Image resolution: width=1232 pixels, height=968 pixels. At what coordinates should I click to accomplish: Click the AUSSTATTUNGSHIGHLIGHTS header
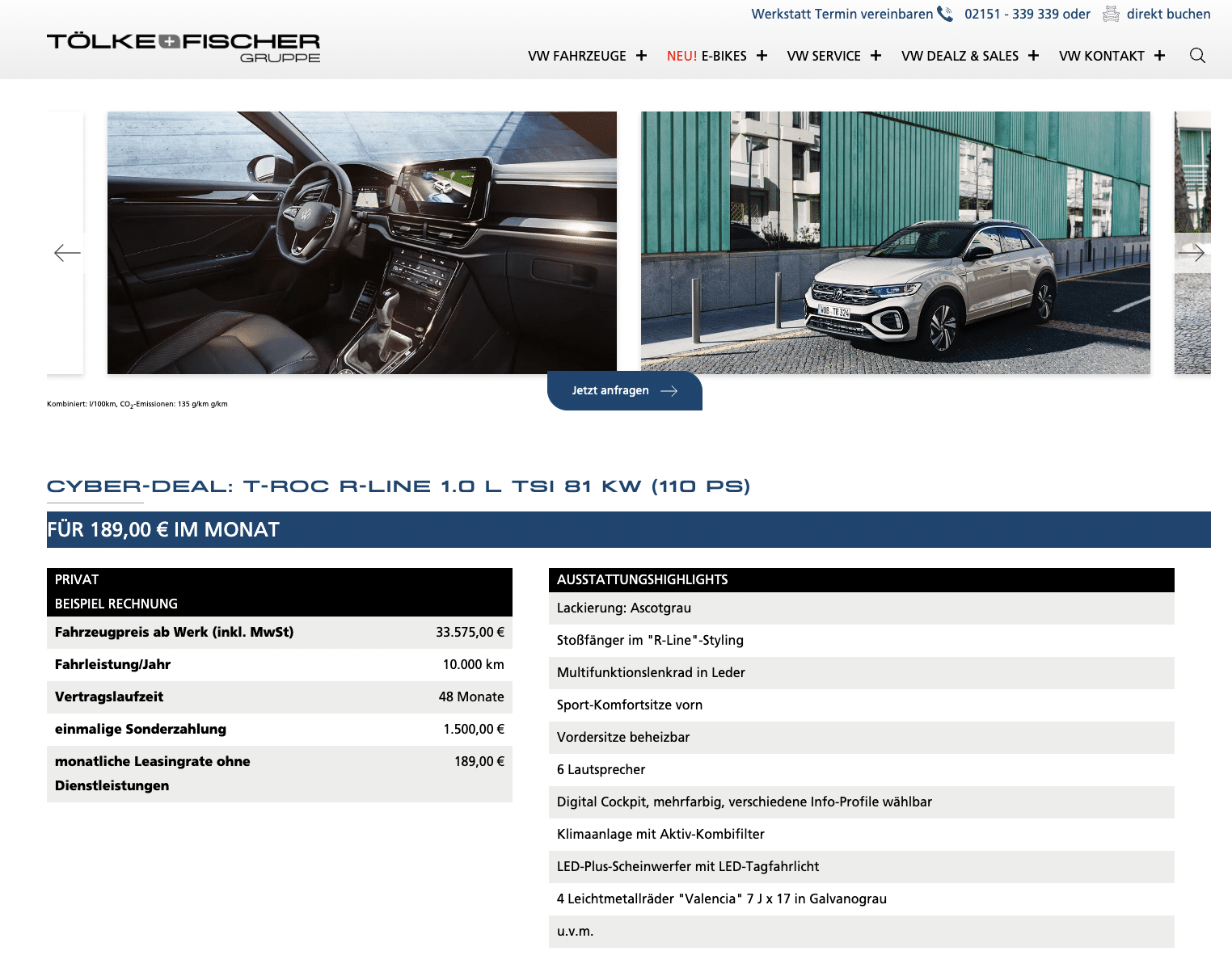point(862,580)
